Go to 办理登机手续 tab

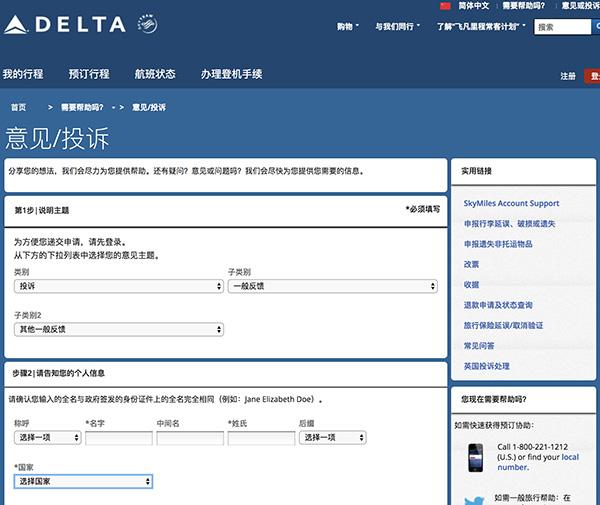coord(230,74)
